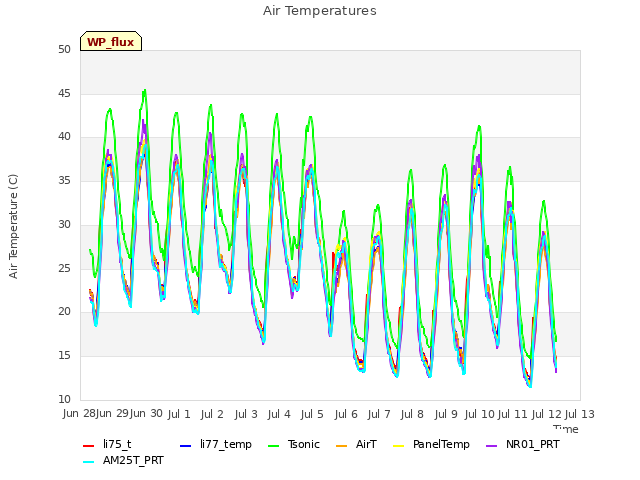Click the cyan AM25T_PRT color marker
The image size is (640, 480).
[x=89, y=462]
